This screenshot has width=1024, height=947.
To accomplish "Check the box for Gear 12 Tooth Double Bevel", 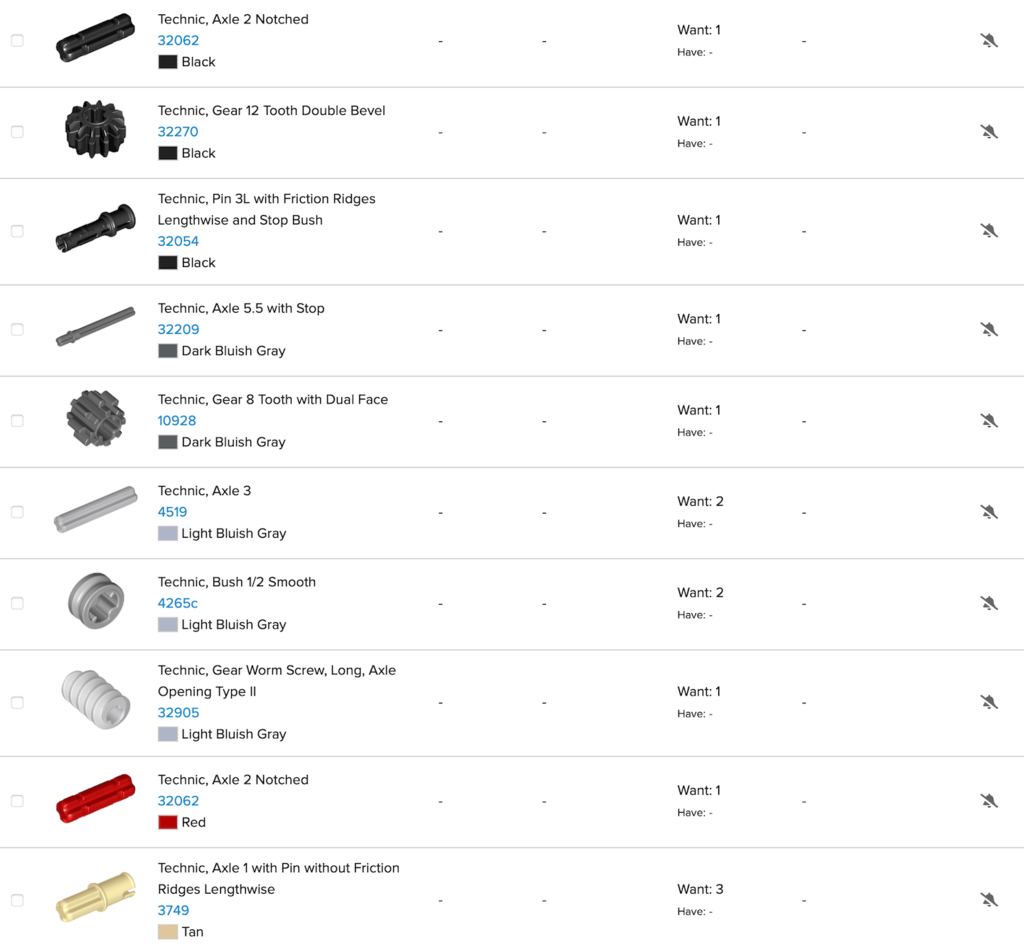I will 16,131.
